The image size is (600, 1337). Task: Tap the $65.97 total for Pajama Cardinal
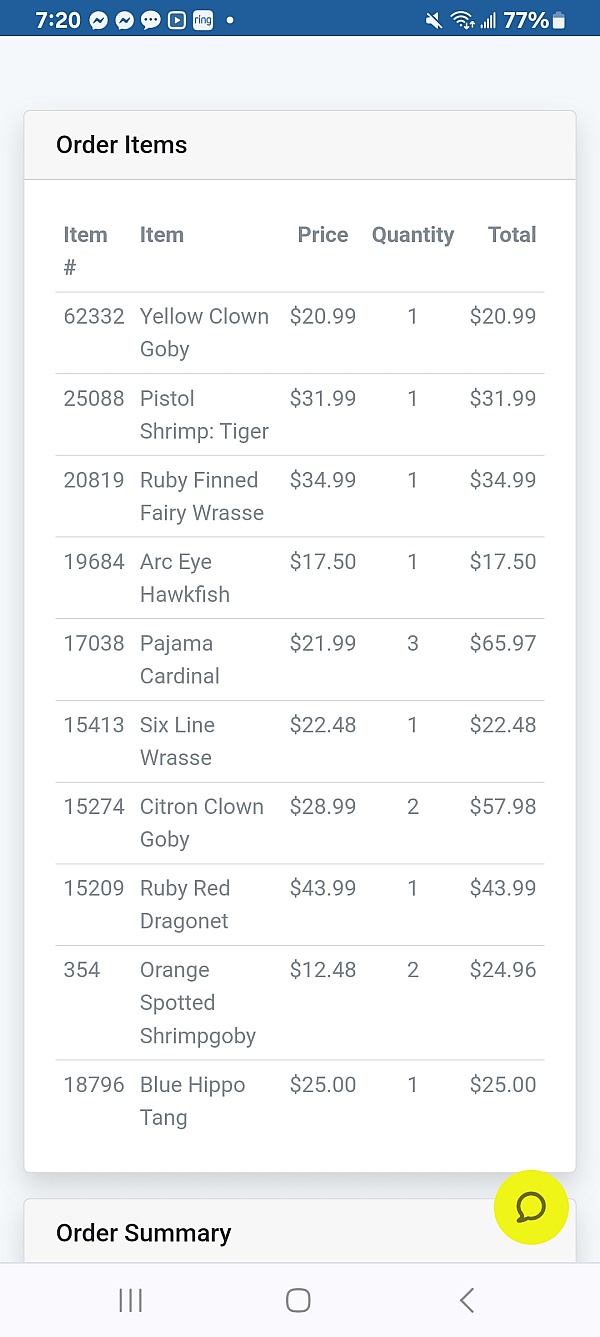[x=503, y=643]
